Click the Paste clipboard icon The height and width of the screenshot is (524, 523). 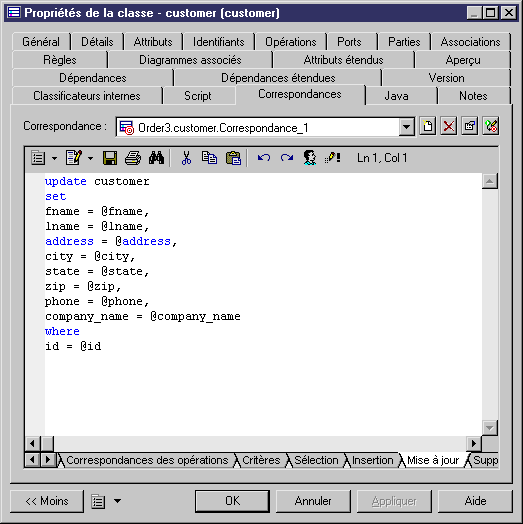233,158
